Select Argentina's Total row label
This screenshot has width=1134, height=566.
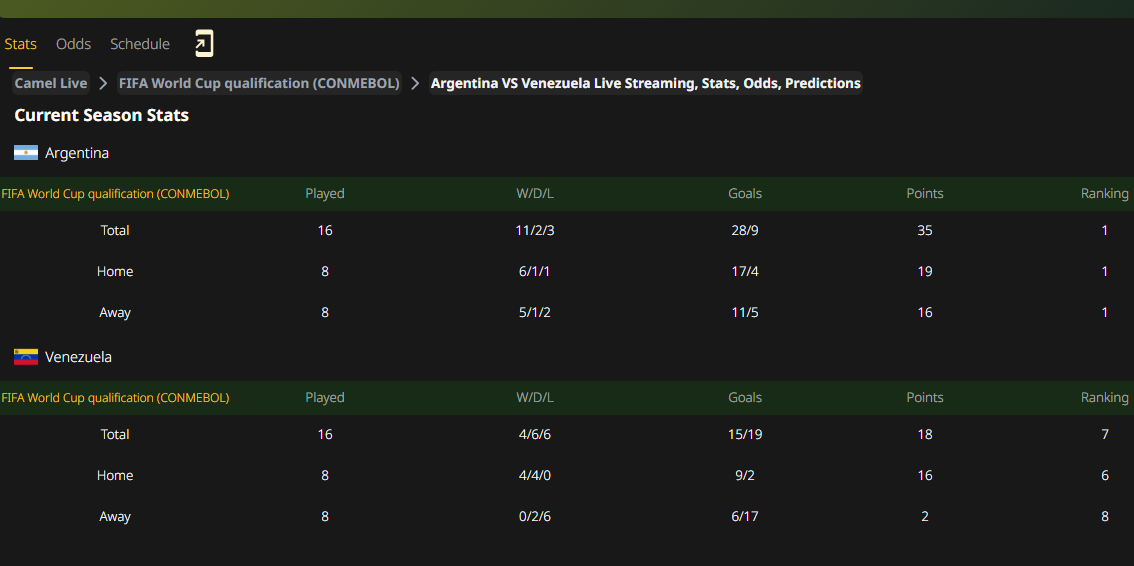coord(115,231)
